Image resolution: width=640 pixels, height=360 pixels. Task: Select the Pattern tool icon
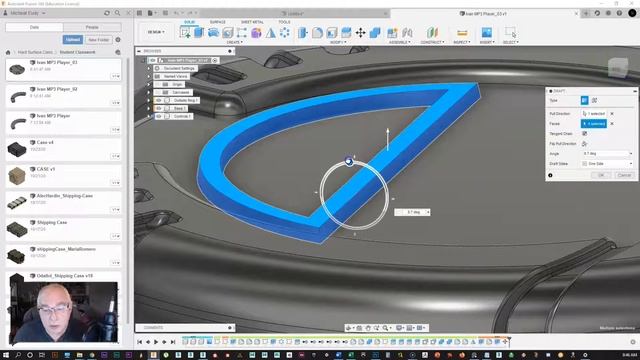(285, 33)
